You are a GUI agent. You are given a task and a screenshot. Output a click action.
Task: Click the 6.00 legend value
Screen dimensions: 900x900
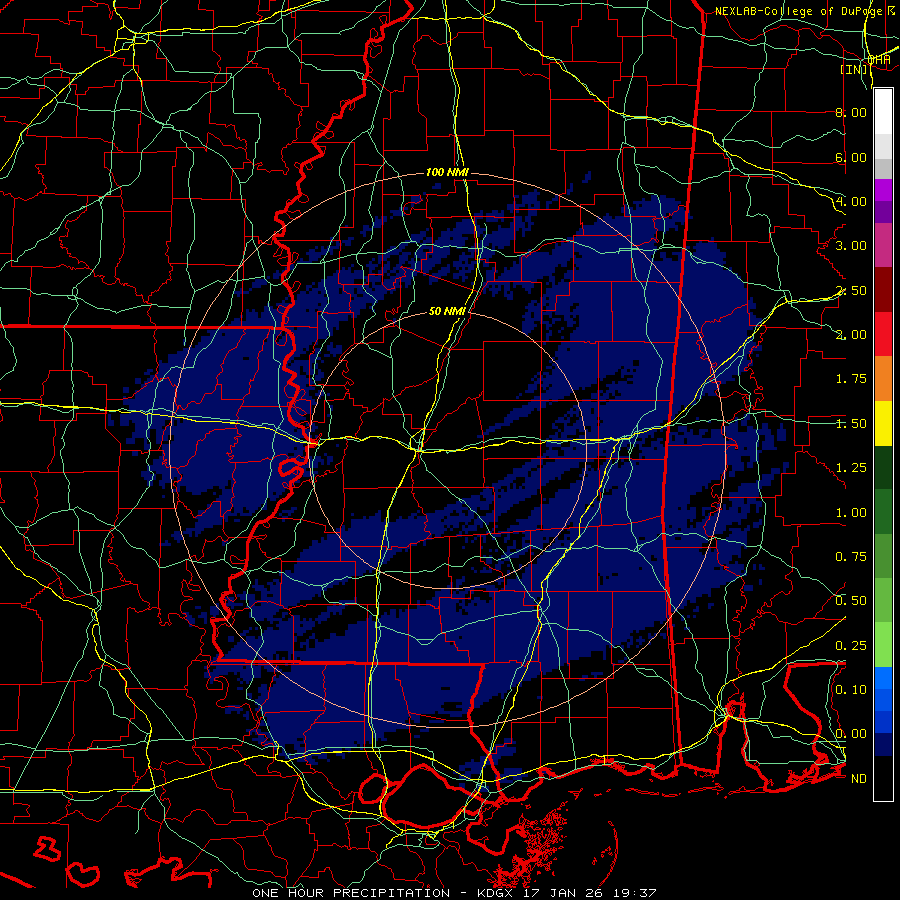[851, 157]
